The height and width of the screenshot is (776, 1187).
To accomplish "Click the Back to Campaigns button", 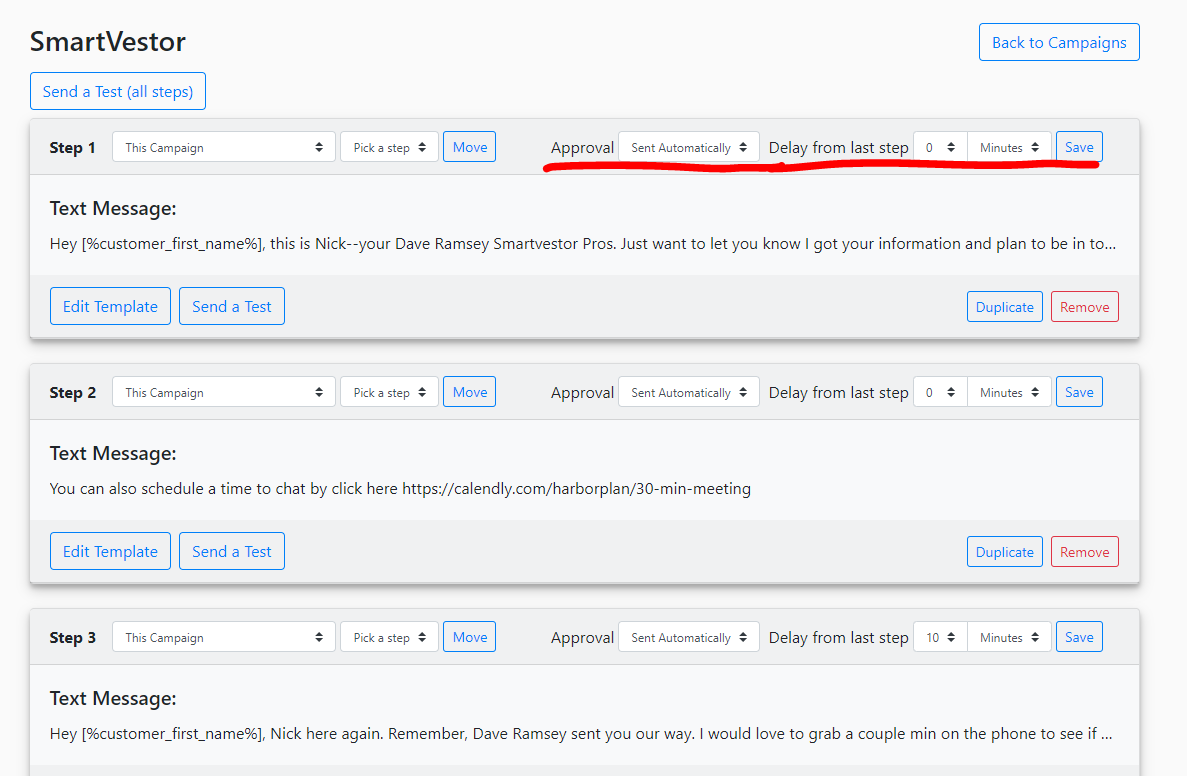I will tap(1059, 42).
